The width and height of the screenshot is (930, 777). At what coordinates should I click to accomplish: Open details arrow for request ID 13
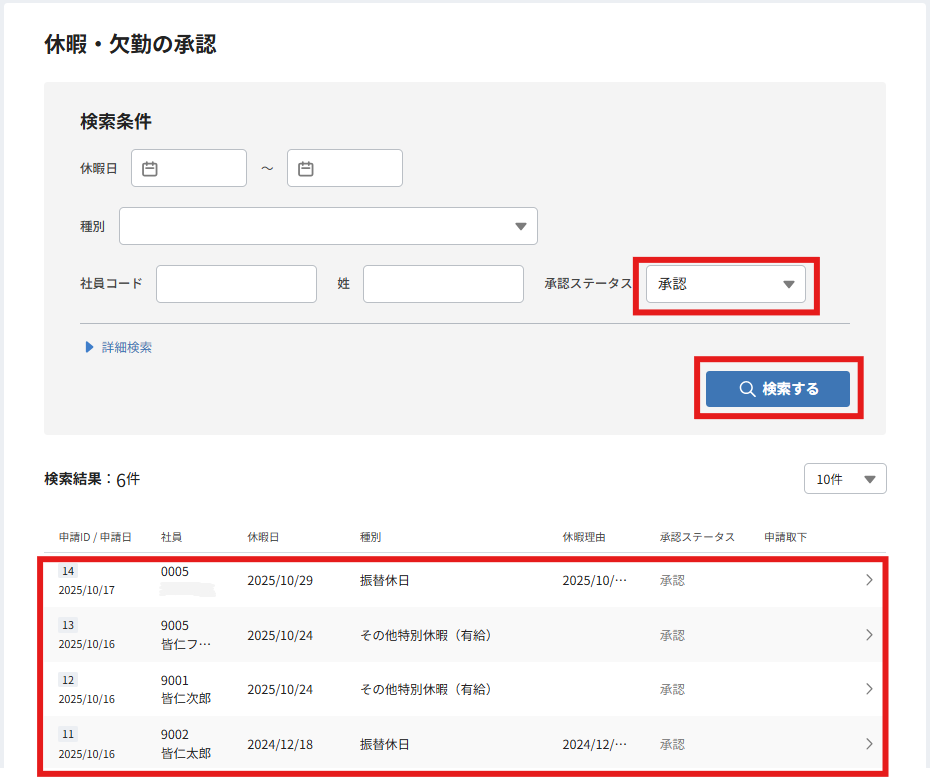868,635
